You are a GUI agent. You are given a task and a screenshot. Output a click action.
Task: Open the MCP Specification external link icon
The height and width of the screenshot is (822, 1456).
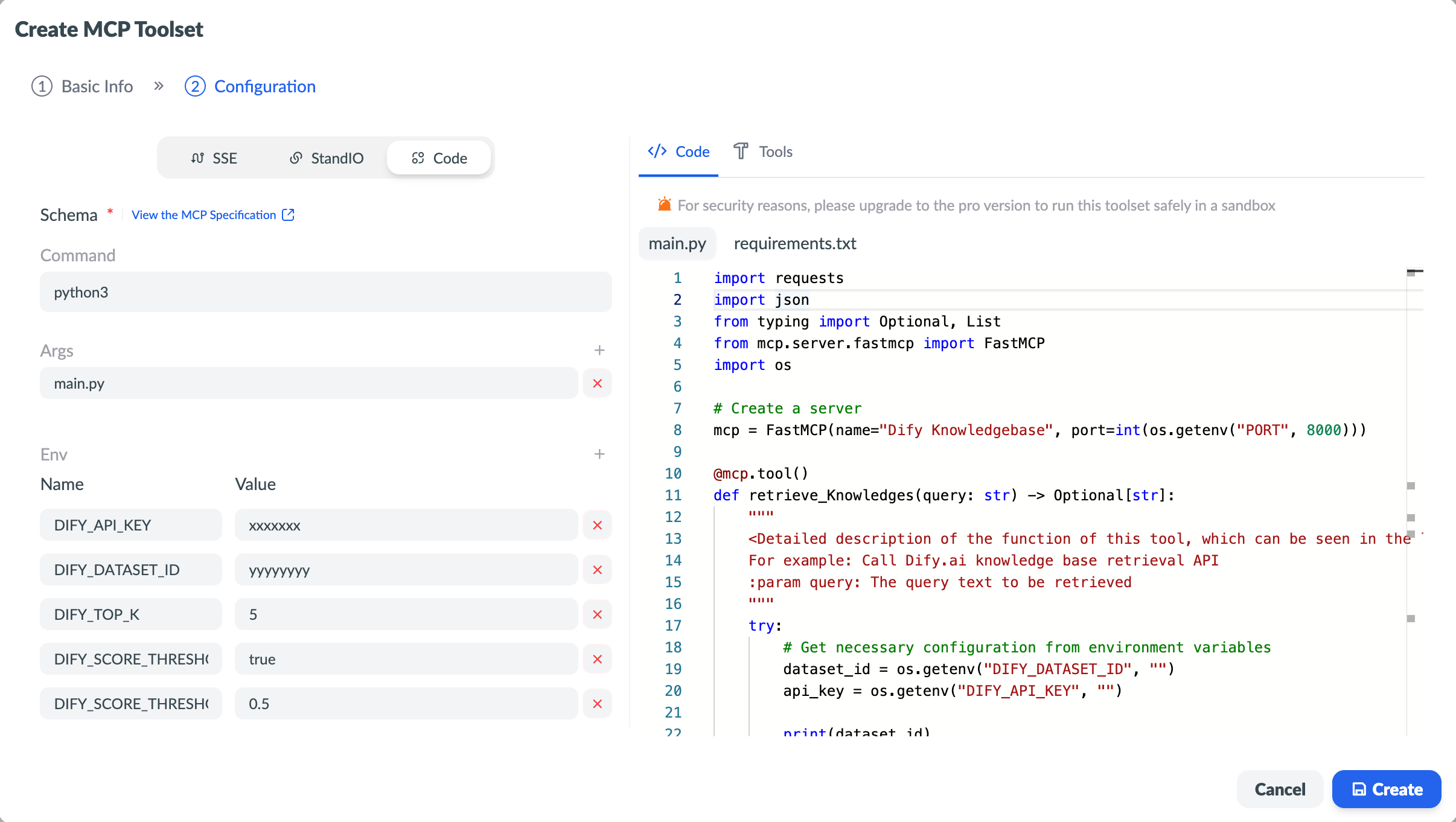[x=288, y=214]
